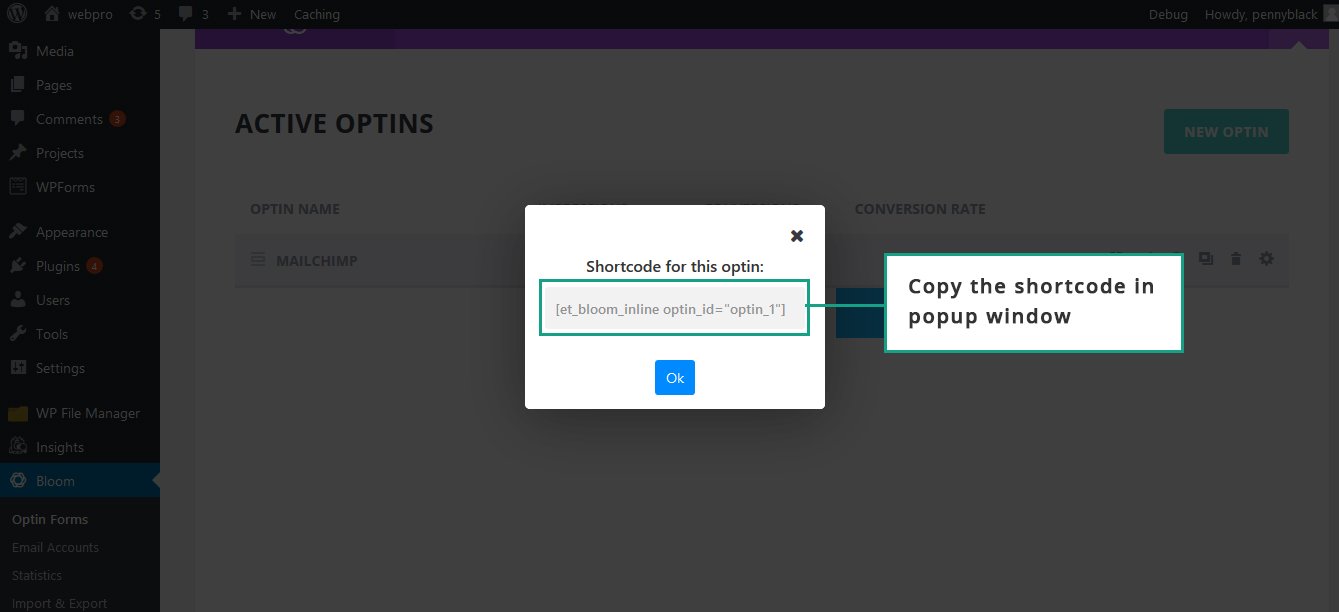Click the MAILCHIMP optin name
This screenshot has height=612, width=1339.
tap(317, 261)
